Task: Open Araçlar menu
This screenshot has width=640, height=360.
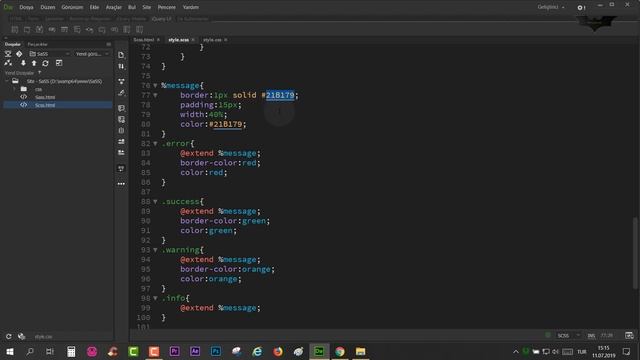Action: click(x=114, y=7)
